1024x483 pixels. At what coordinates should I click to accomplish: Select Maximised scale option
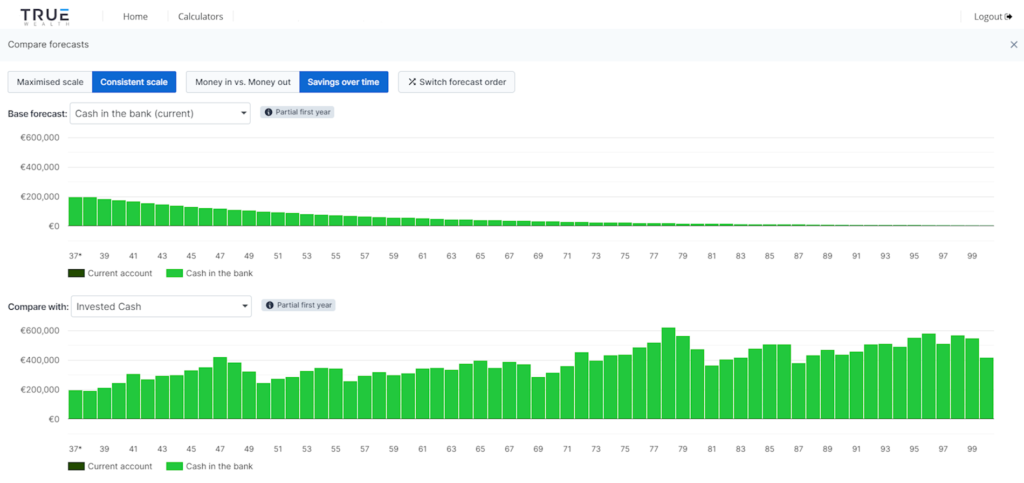(50, 82)
